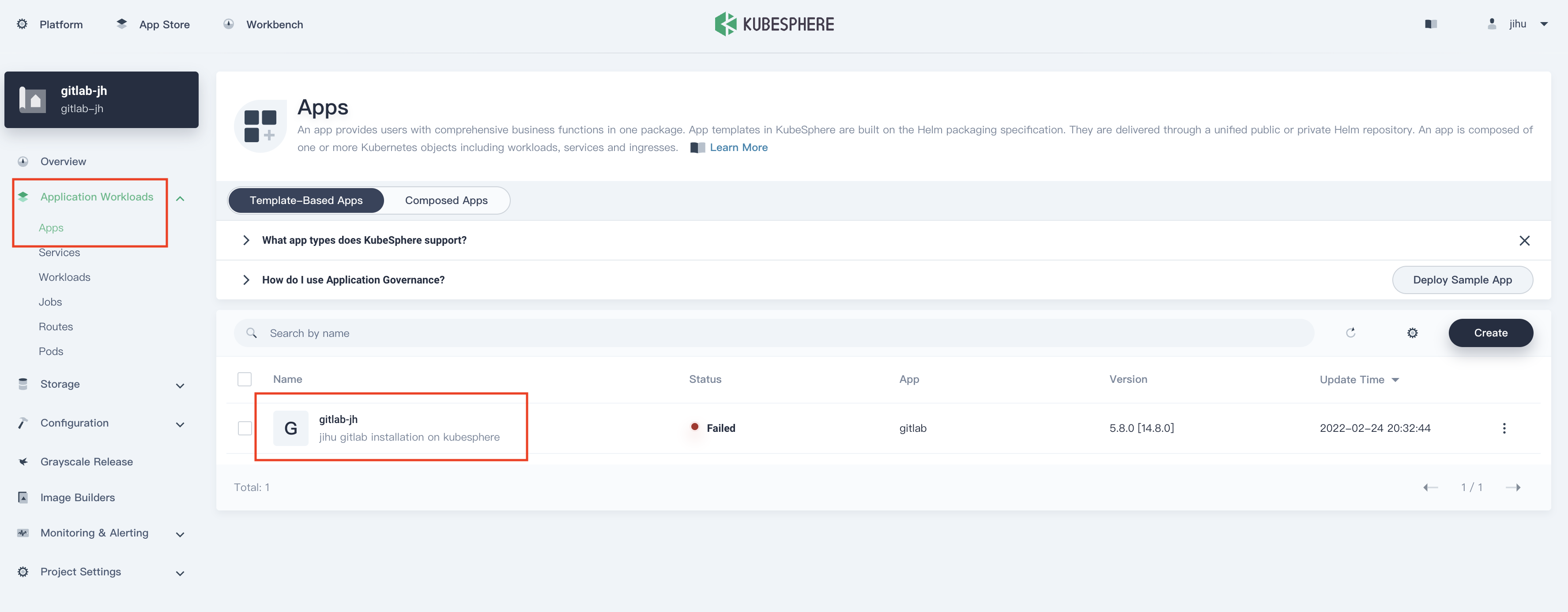
Task: Click the Application Workloads icon
Action: coord(23,196)
